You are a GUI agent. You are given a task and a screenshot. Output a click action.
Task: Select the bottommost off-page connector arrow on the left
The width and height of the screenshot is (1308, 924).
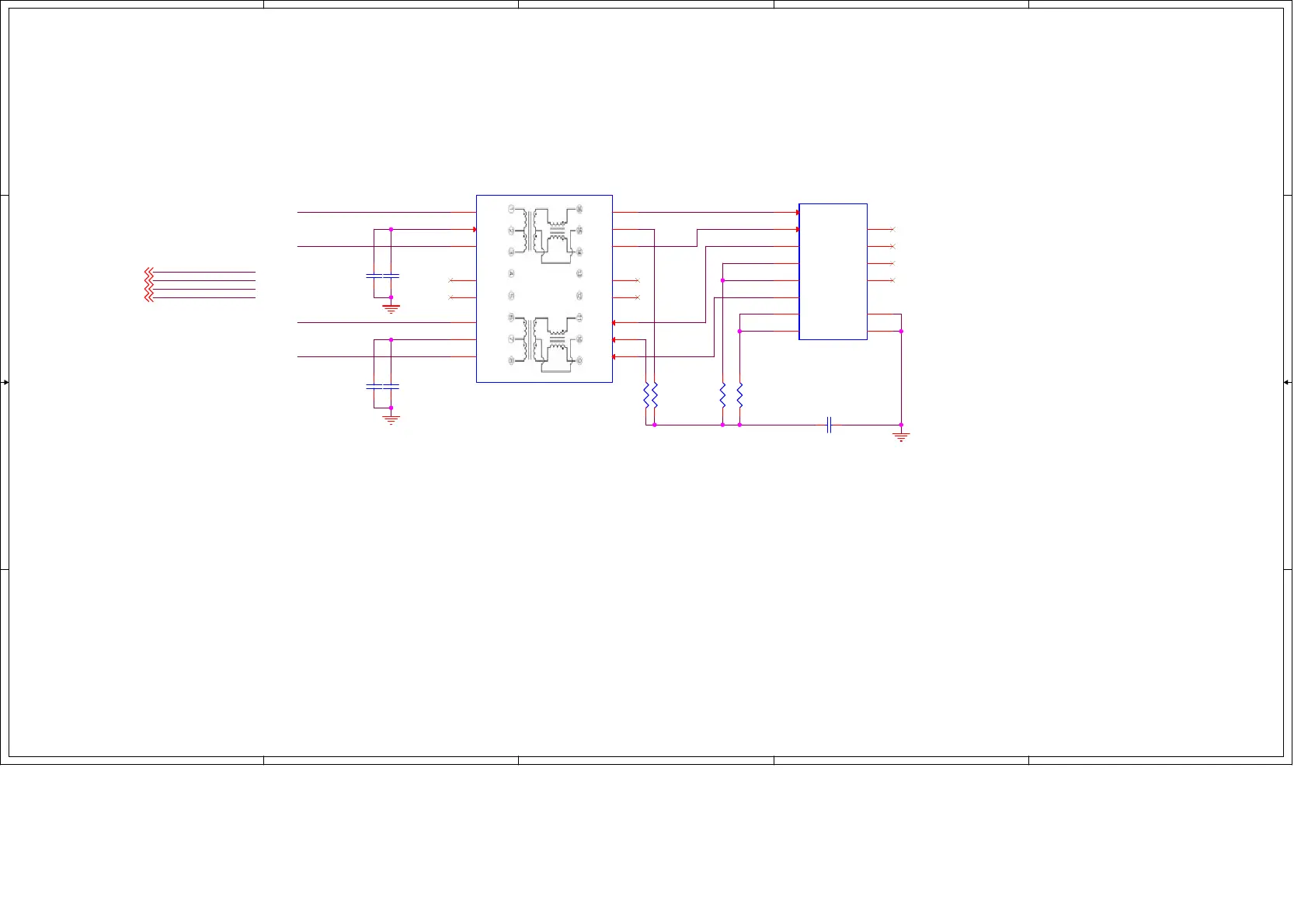[x=149, y=297]
